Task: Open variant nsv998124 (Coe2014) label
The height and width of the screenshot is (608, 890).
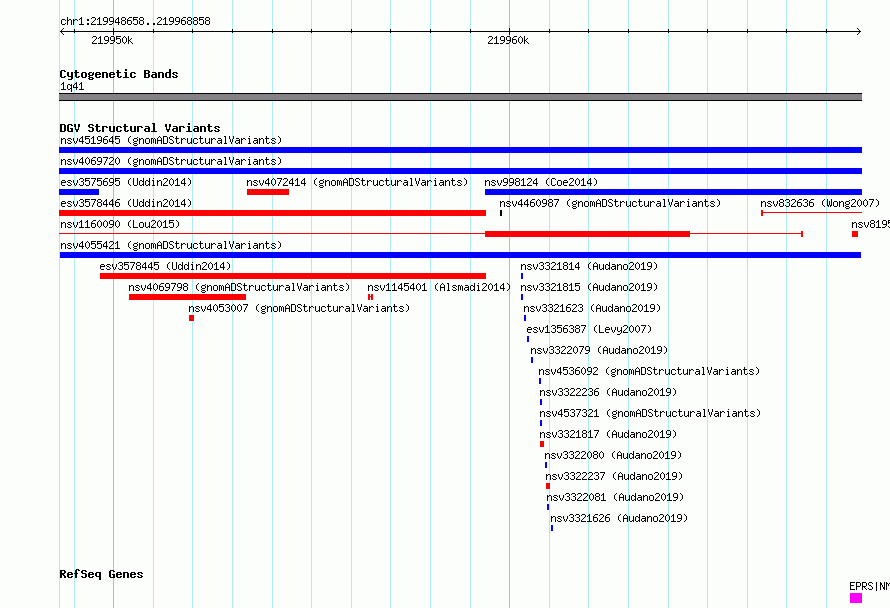Action: coord(541,182)
